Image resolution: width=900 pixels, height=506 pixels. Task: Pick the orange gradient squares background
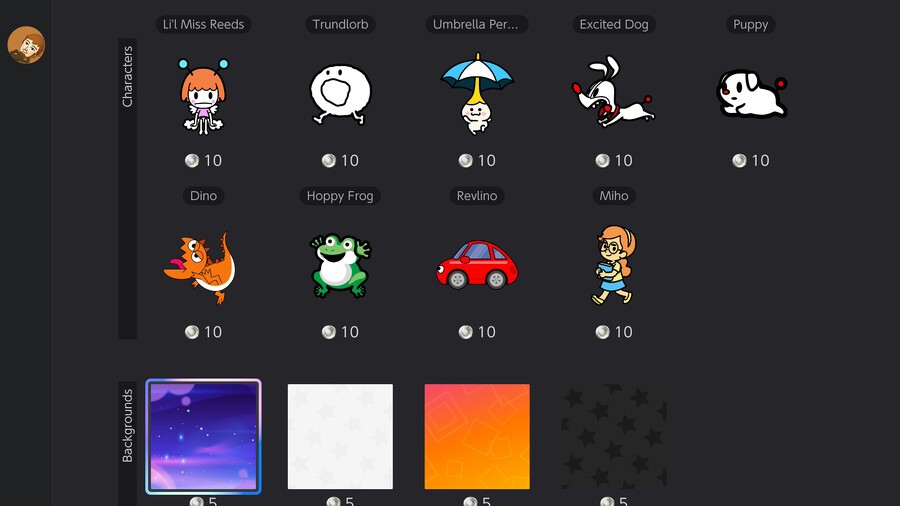click(477, 437)
